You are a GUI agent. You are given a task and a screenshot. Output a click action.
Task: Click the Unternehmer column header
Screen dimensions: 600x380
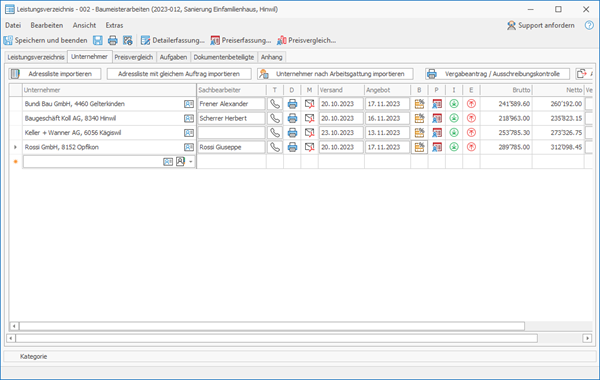click(x=109, y=90)
